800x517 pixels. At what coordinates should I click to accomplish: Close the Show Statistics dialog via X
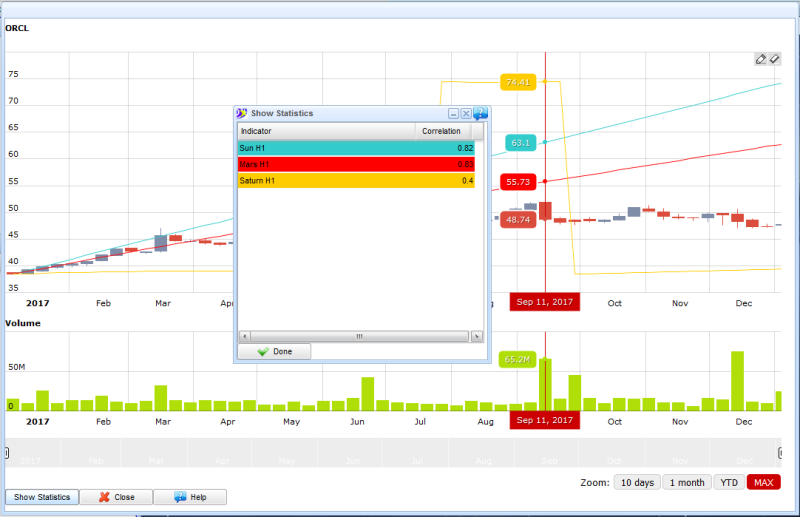click(466, 114)
